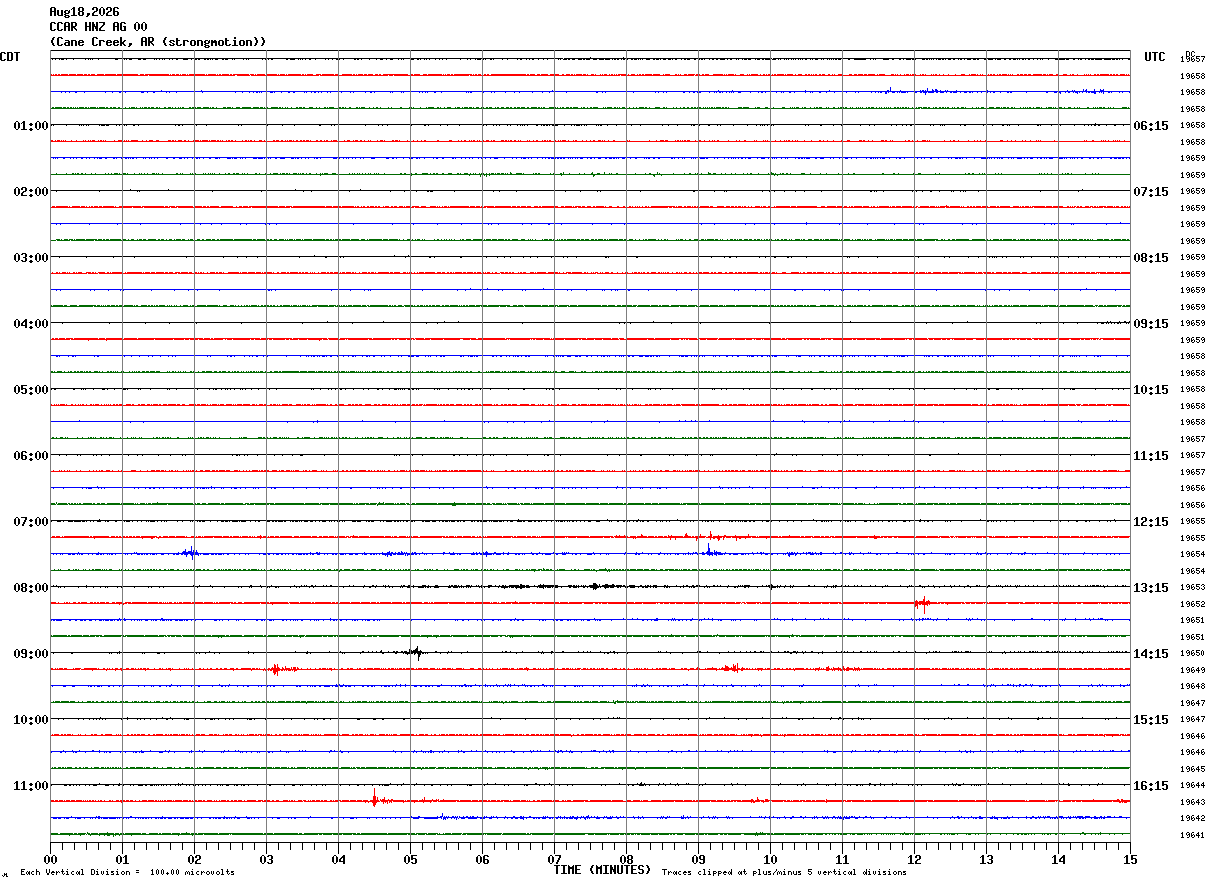Select the 08:00 CDT time label
Screen dimensions: 1210x886
pyautogui.click(x=31, y=587)
